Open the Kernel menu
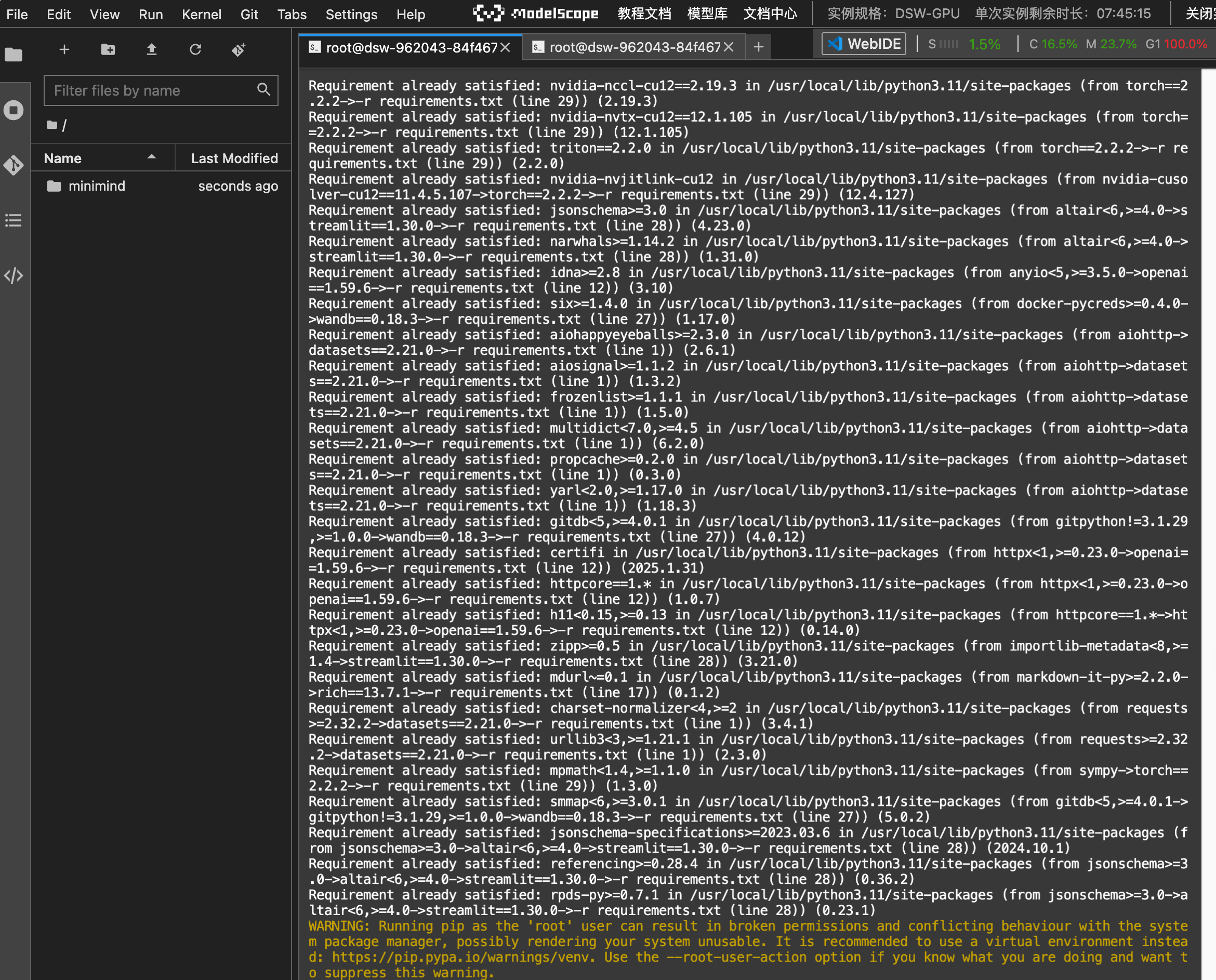The height and width of the screenshot is (980, 1216). pos(201,15)
